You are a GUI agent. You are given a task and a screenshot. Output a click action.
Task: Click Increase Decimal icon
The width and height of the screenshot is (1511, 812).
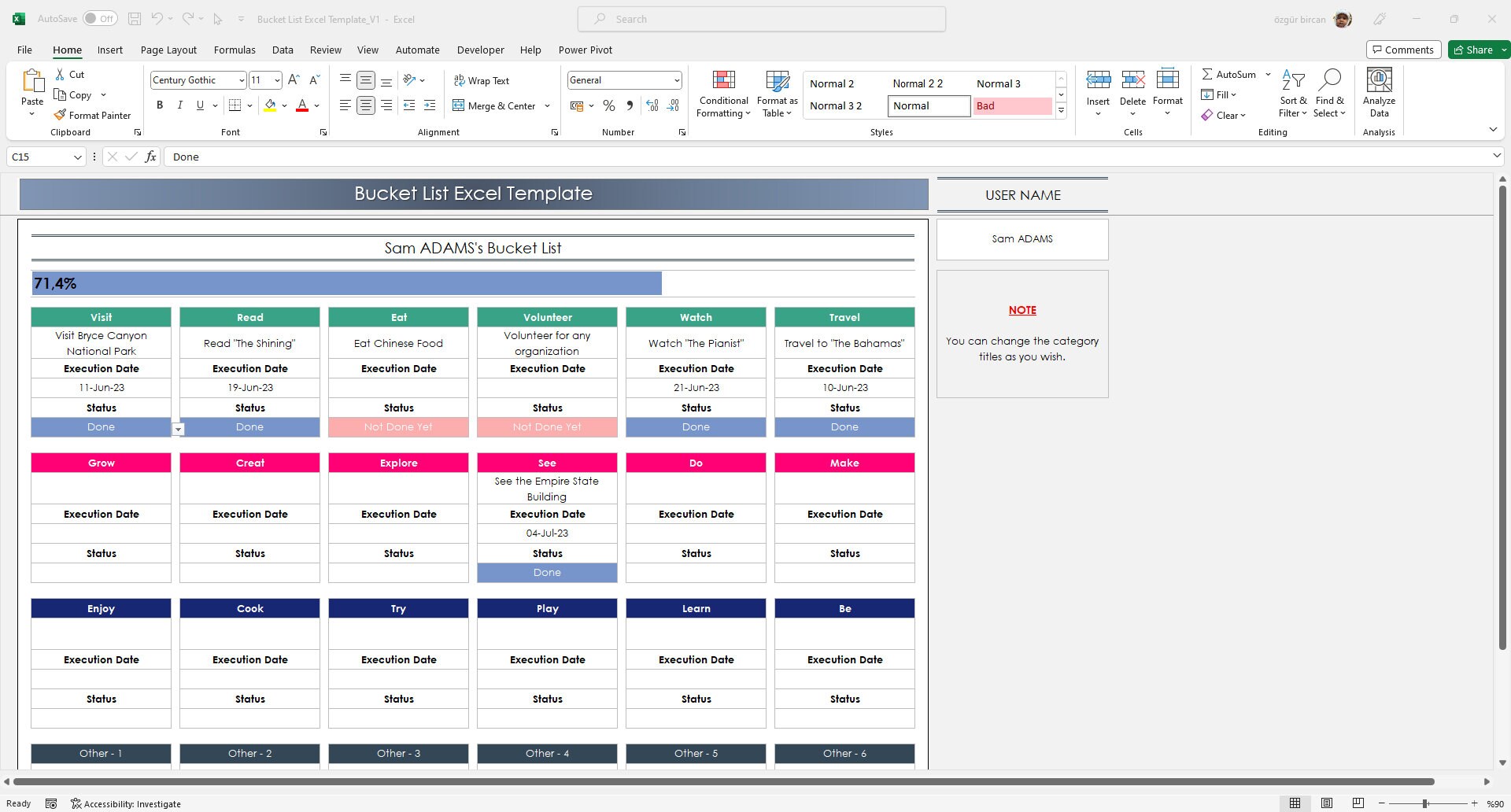[652, 105]
